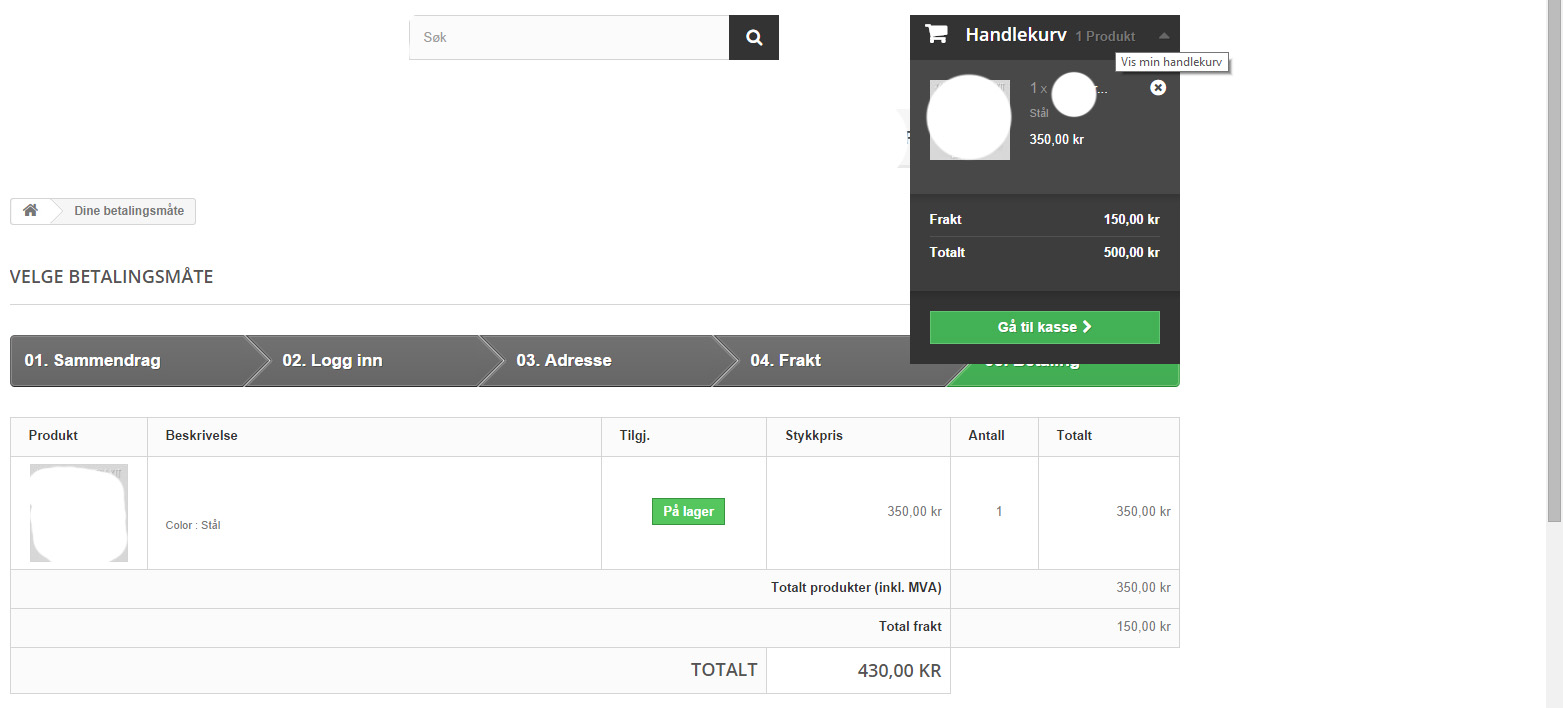Image resolution: width=1563 pixels, height=708 pixels.
Task: Click the 1 Produkt cart count text
Action: coord(1105,36)
